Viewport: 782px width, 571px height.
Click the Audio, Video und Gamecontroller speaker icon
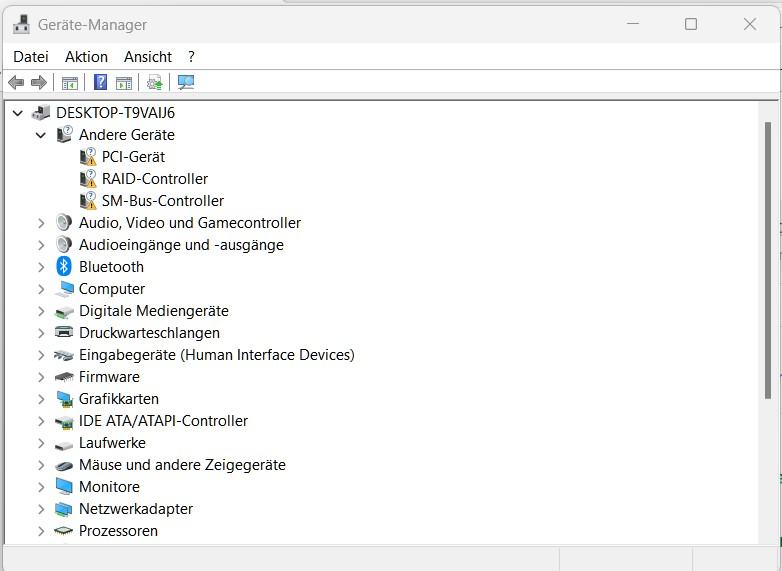tap(64, 222)
